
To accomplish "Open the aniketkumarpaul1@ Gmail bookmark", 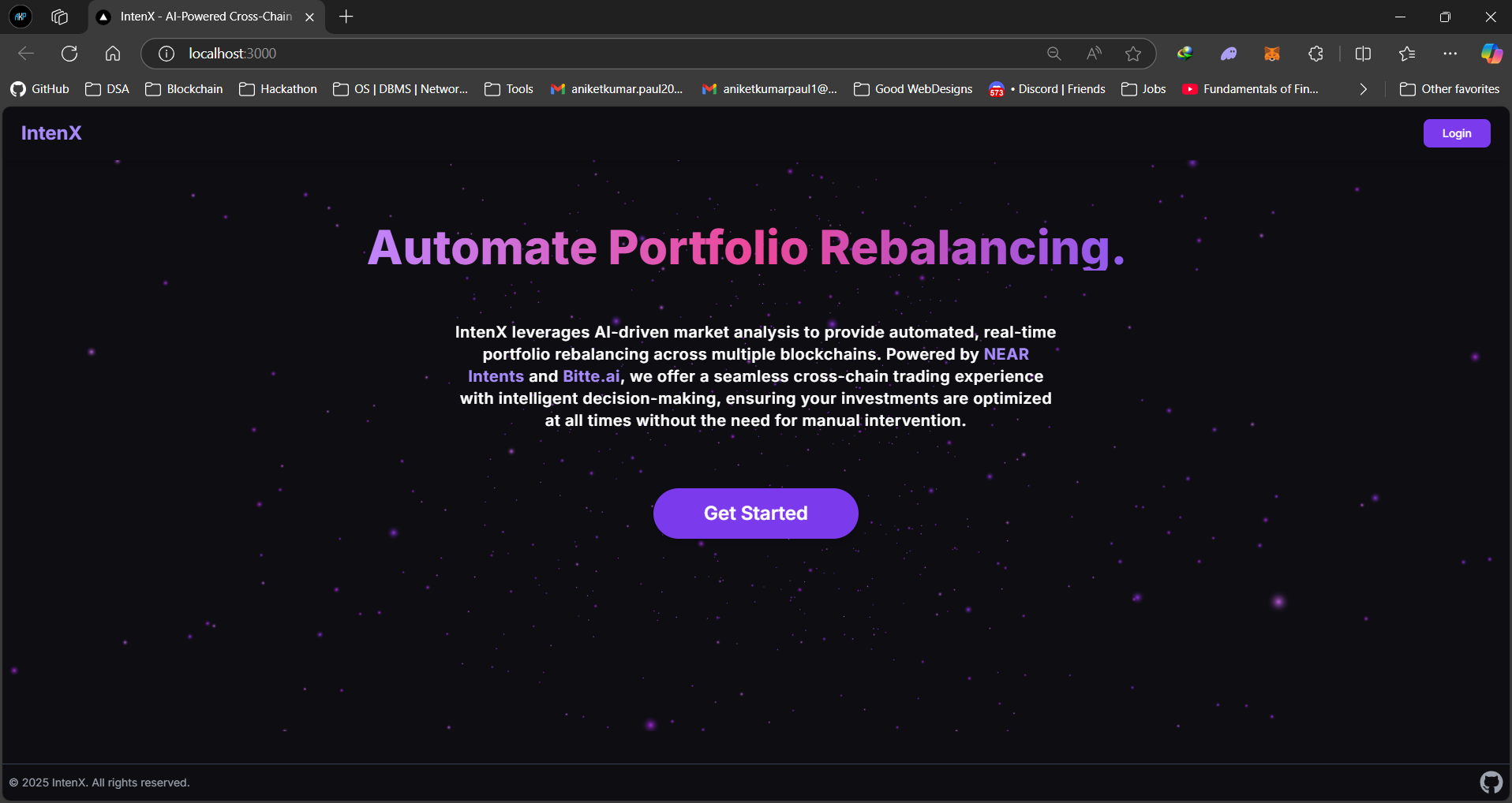I will coord(769,89).
